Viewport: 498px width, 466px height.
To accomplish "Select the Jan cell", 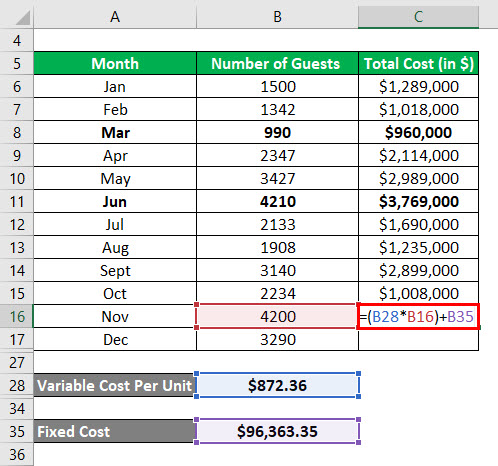I will click(115, 86).
